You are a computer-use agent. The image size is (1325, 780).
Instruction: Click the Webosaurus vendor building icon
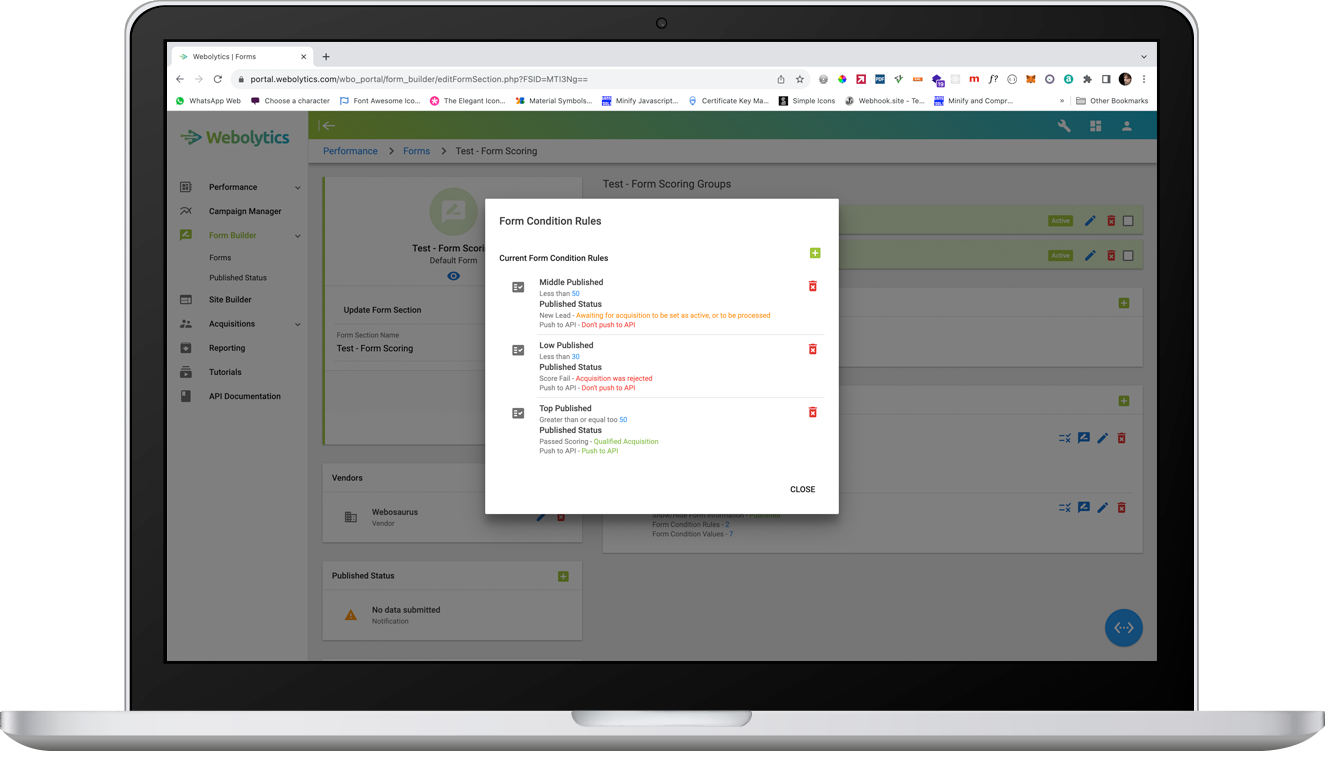tap(351, 517)
